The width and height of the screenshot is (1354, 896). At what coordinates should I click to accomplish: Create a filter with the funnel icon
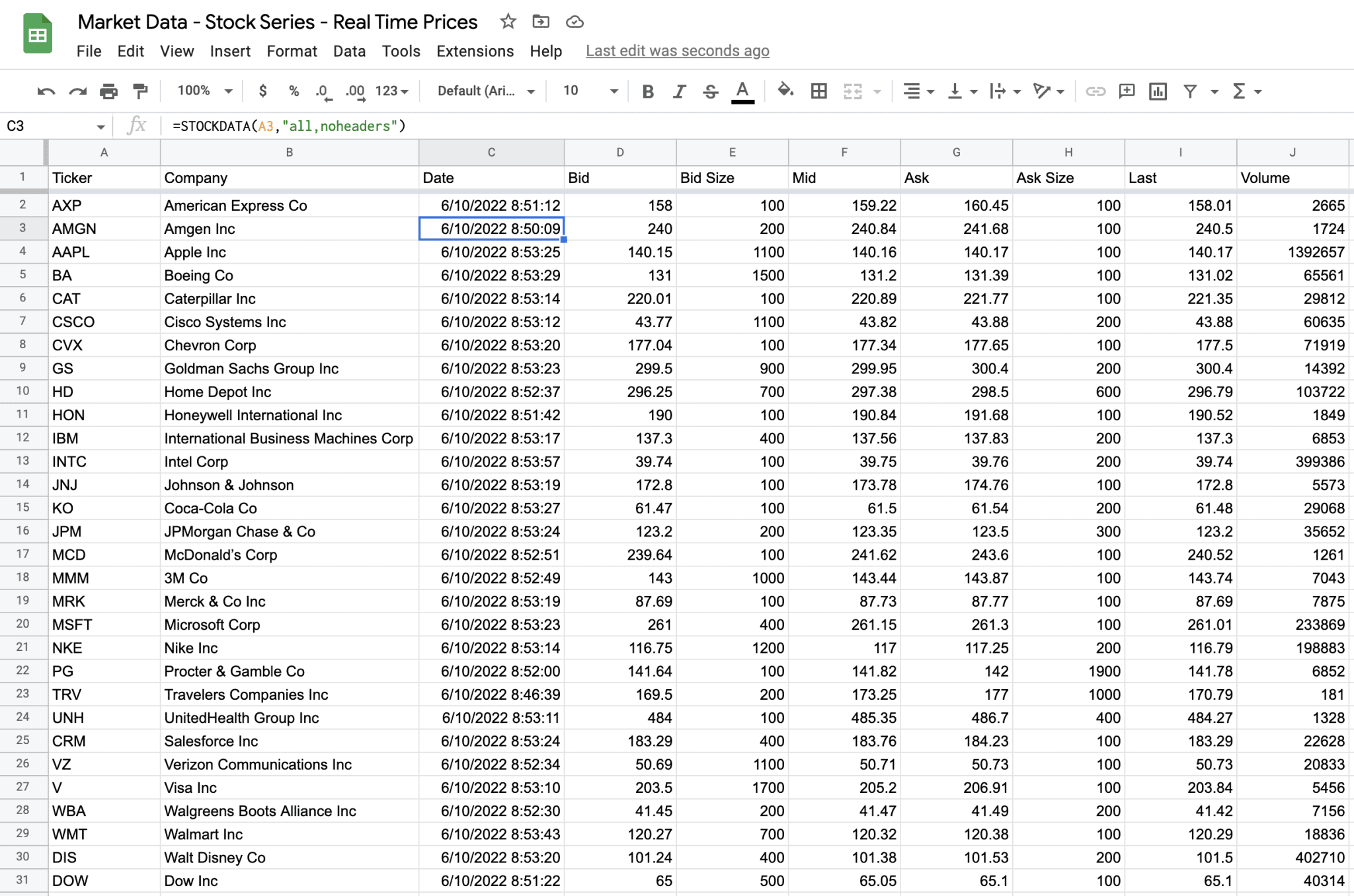1190,91
